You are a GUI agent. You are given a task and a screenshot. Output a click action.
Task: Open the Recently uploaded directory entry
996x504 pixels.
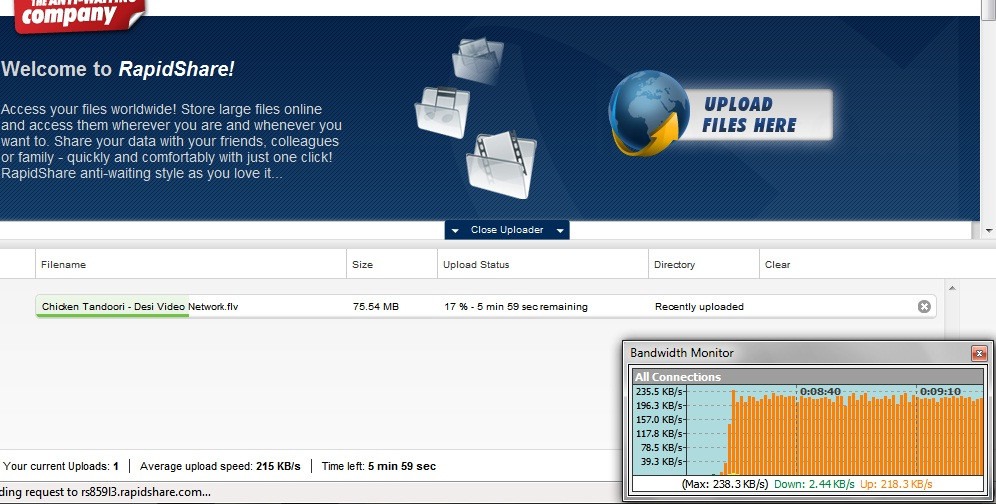699,306
